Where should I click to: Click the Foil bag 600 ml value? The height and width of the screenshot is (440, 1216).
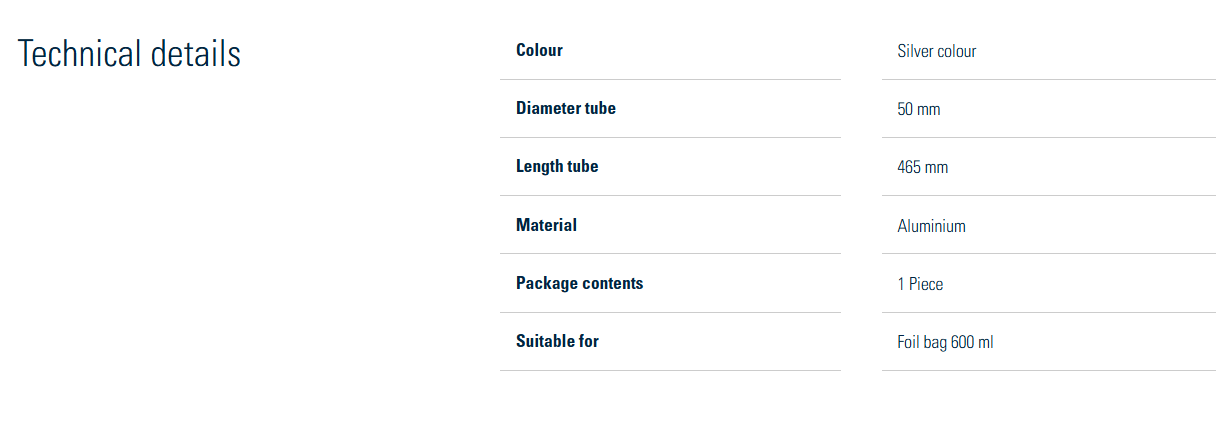pos(945,342)
